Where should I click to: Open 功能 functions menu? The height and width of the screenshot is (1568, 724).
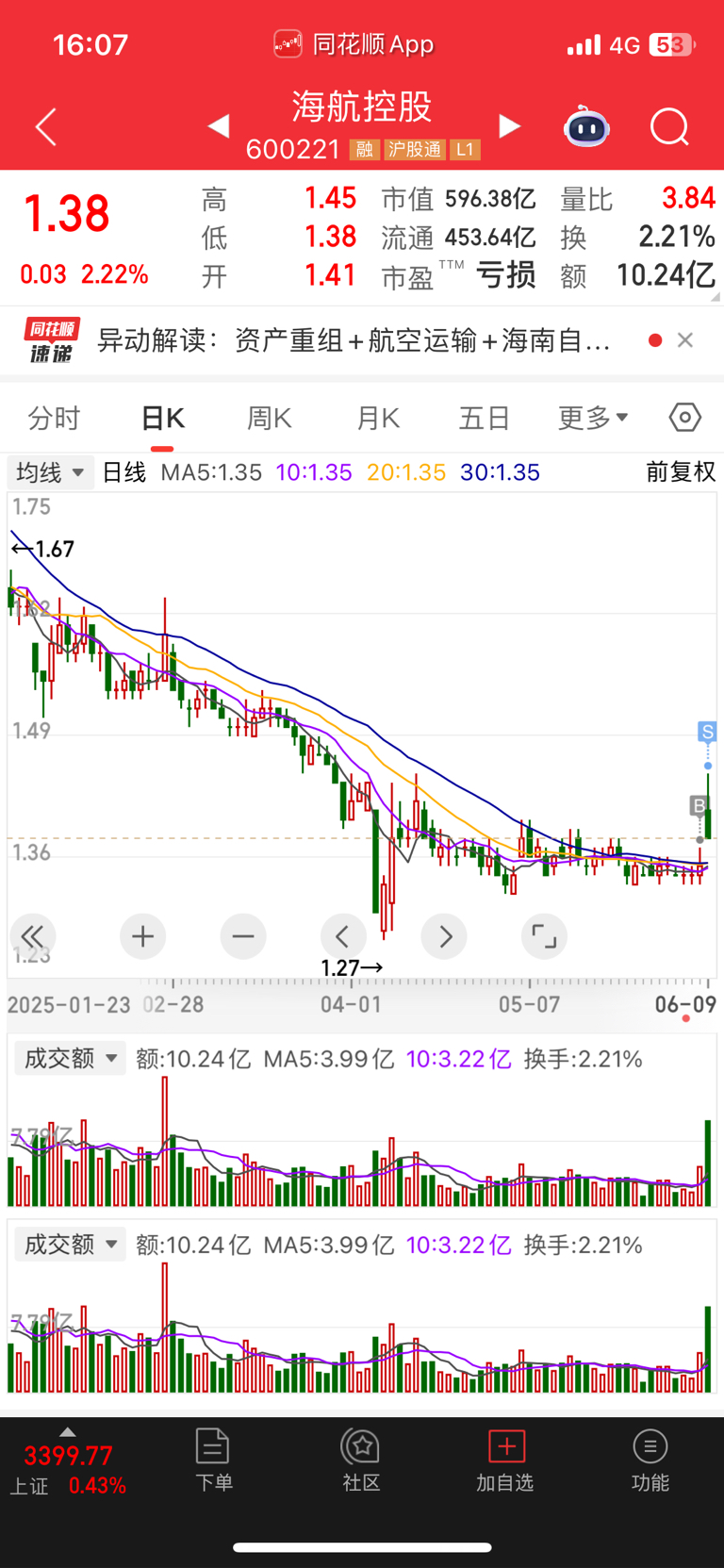click(x=650, y=1460)
